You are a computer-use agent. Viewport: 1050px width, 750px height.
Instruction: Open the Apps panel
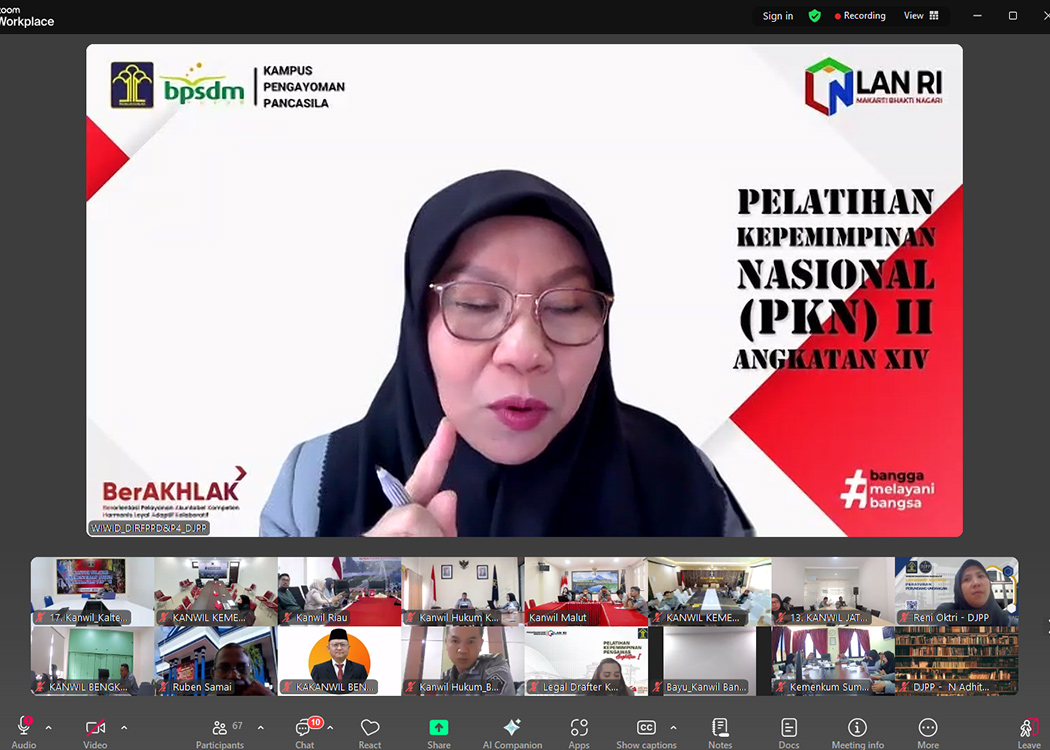[x=579, y=730]
